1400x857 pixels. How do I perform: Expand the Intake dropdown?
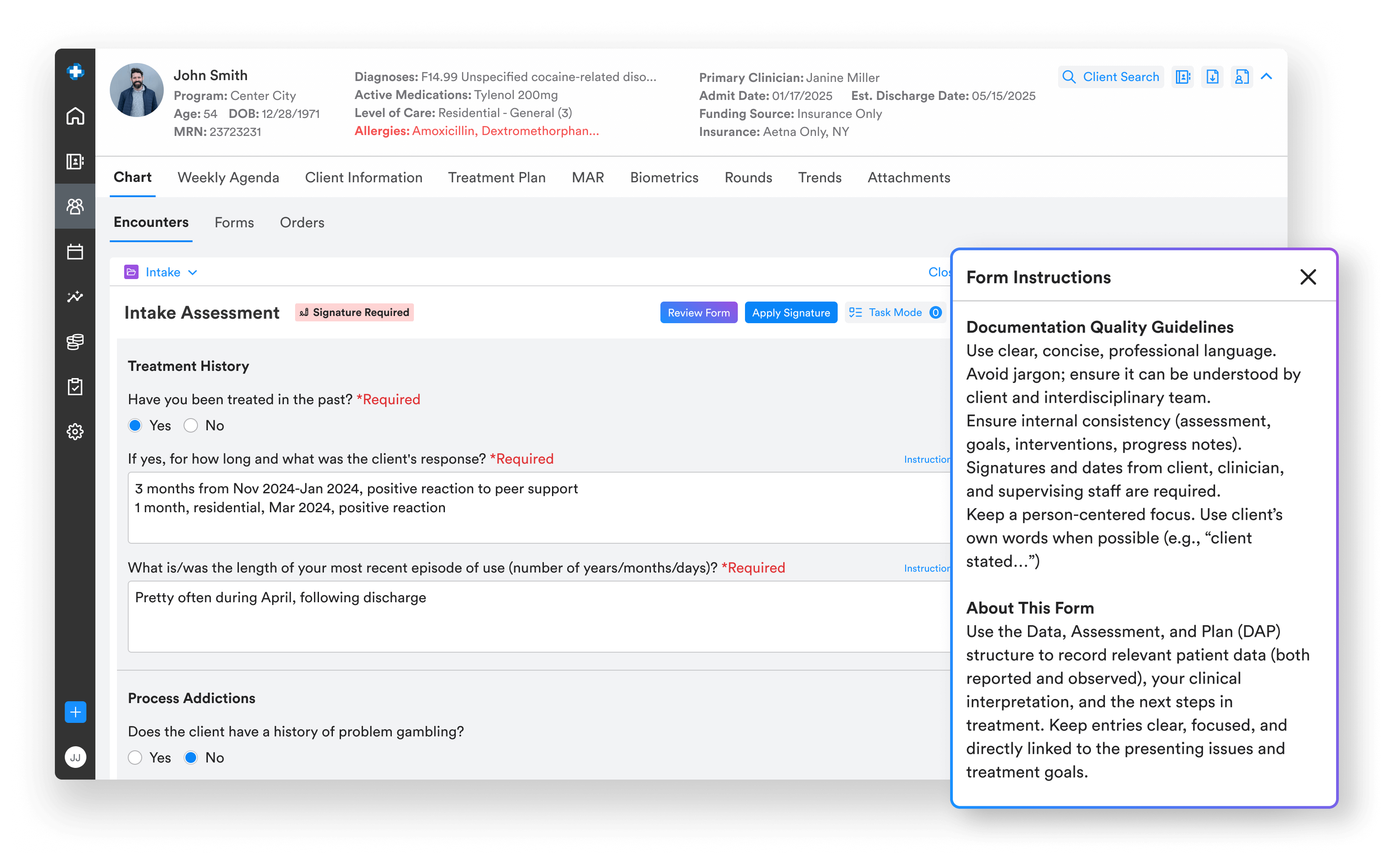pos(171,272)
